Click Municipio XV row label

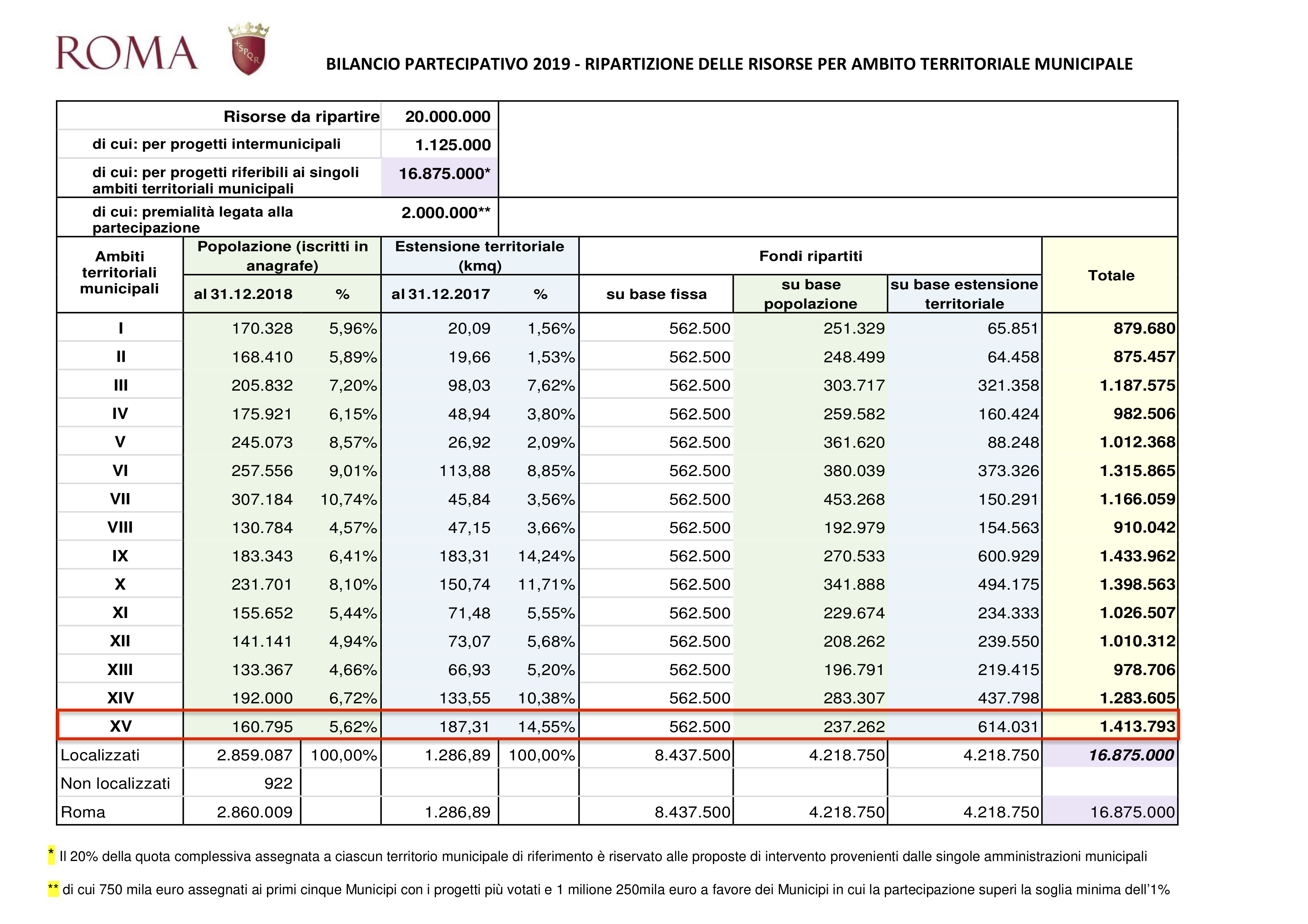pos(120,726)
